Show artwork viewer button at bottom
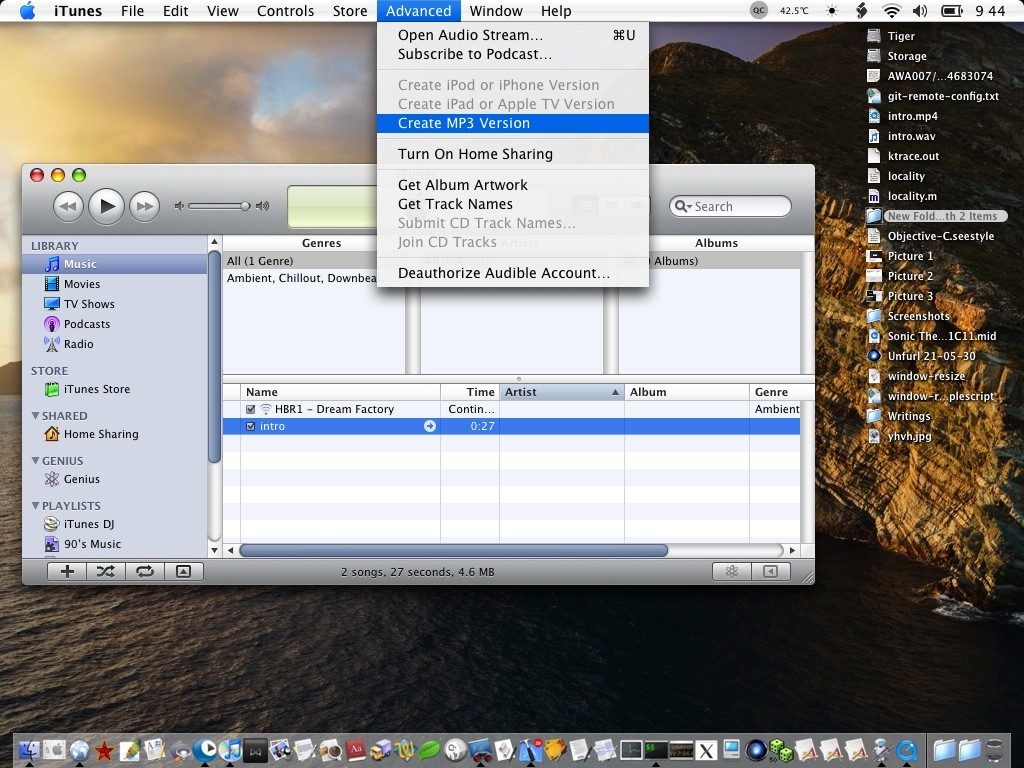The image size is (1024, 768). 184,572
